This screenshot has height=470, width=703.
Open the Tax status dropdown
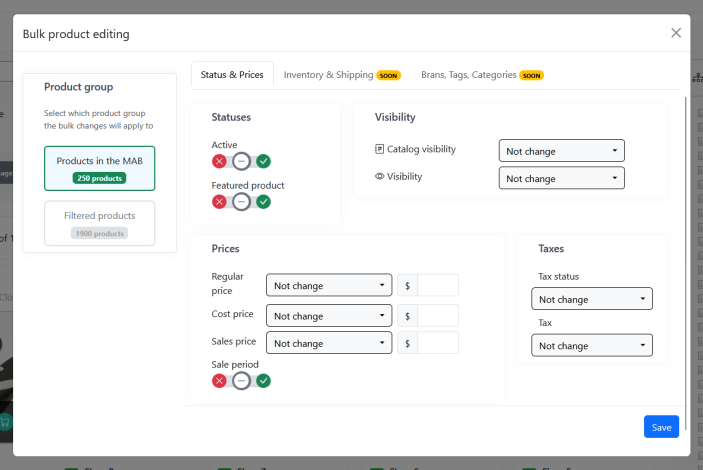point(591,299)
